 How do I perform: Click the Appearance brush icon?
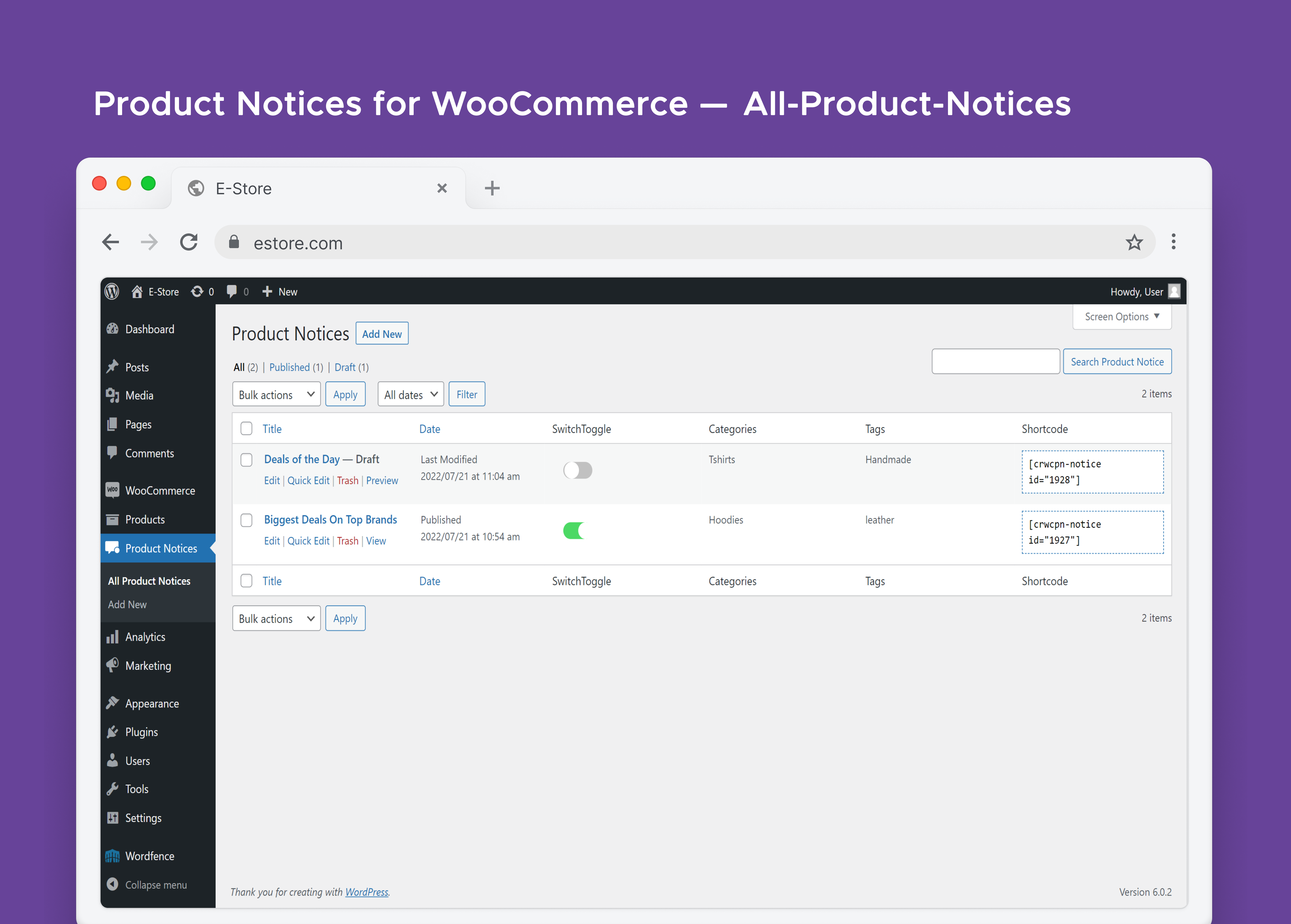pos(112,703)
